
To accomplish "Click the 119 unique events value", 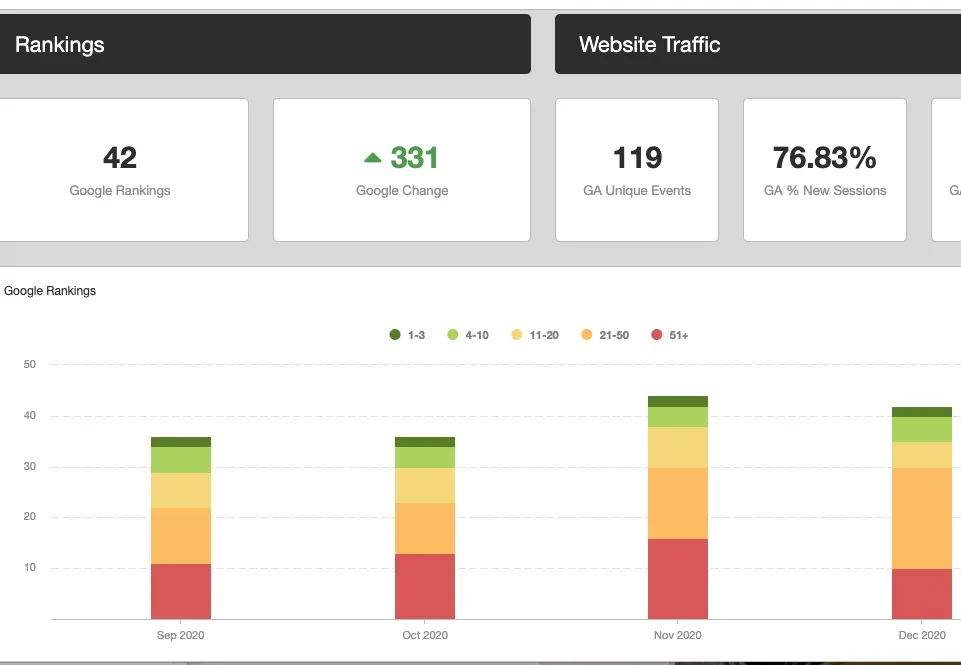I will point(637,158).
